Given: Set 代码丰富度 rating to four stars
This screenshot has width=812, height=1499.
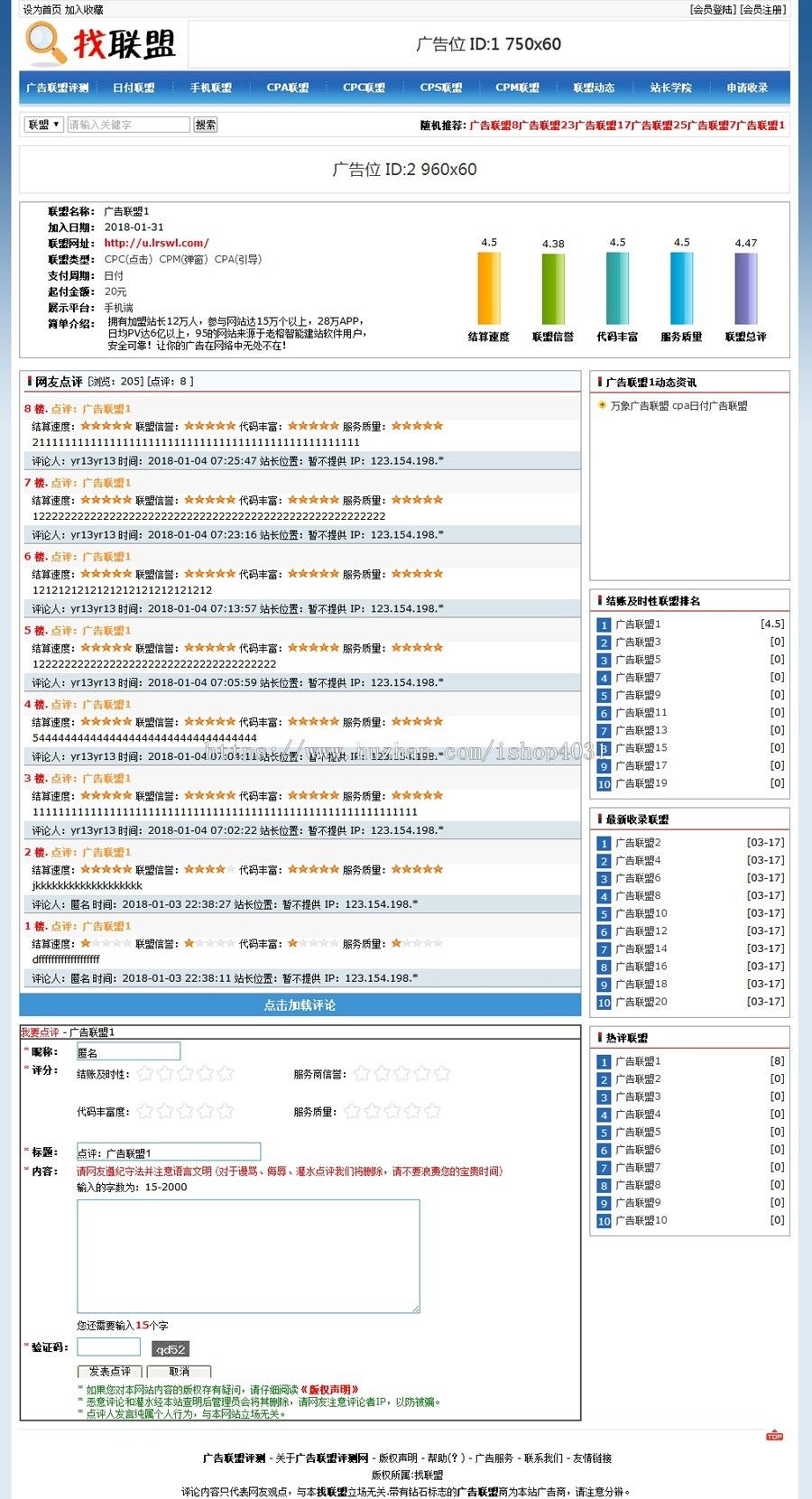Looking at the screenshot, I should tap(206, 1111).
